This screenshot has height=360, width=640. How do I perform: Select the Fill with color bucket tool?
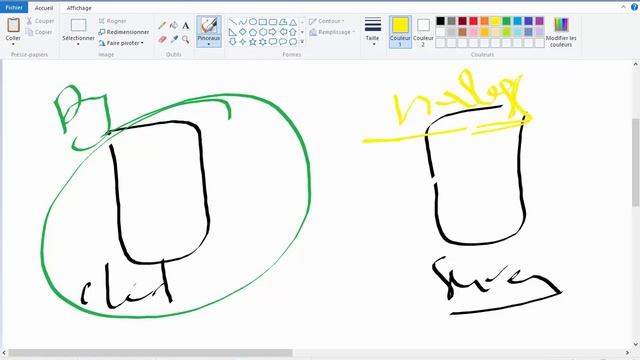point(174,26)
